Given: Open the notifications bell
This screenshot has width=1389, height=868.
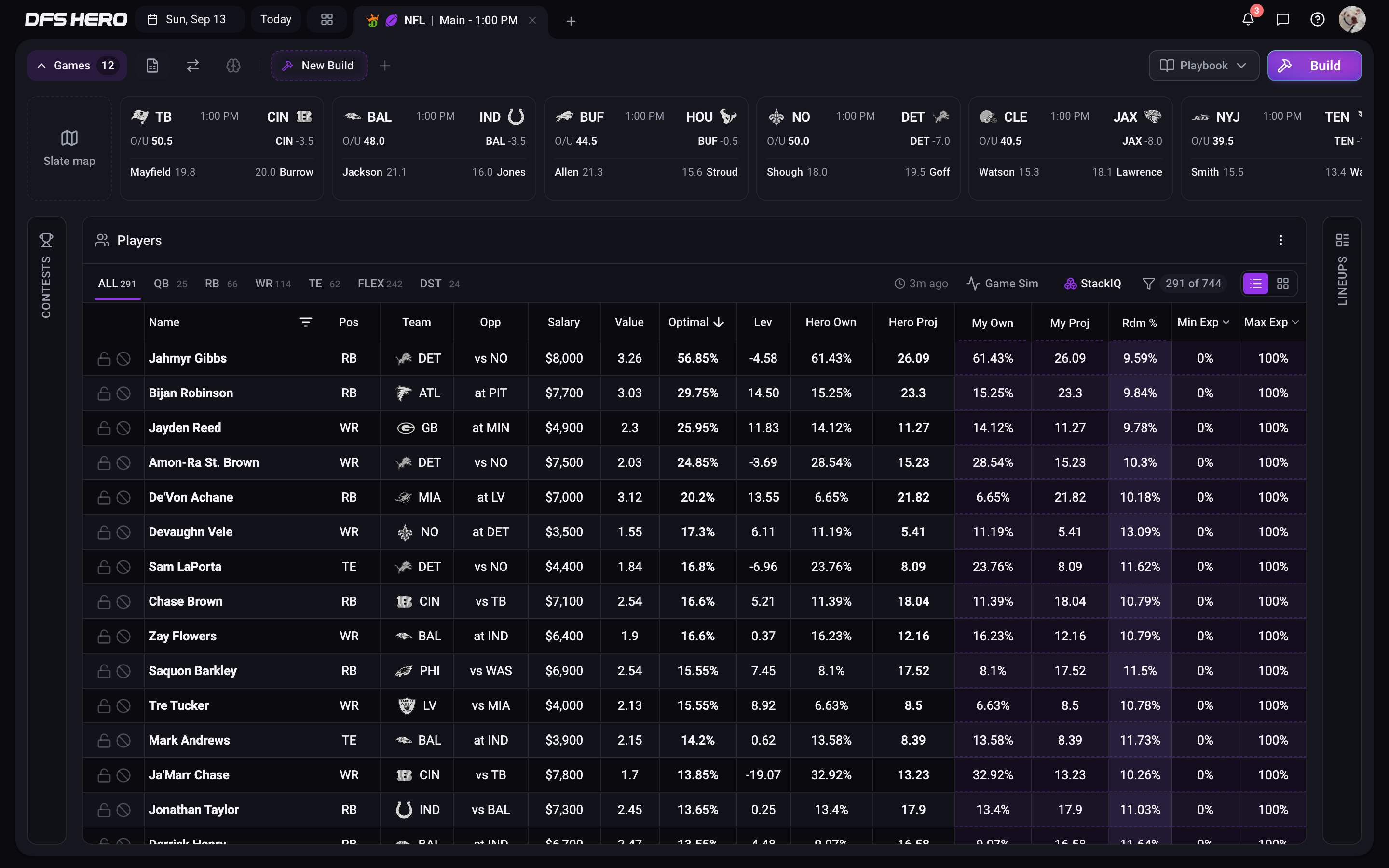Looking at the screenshot, I should coord(1248,19).
